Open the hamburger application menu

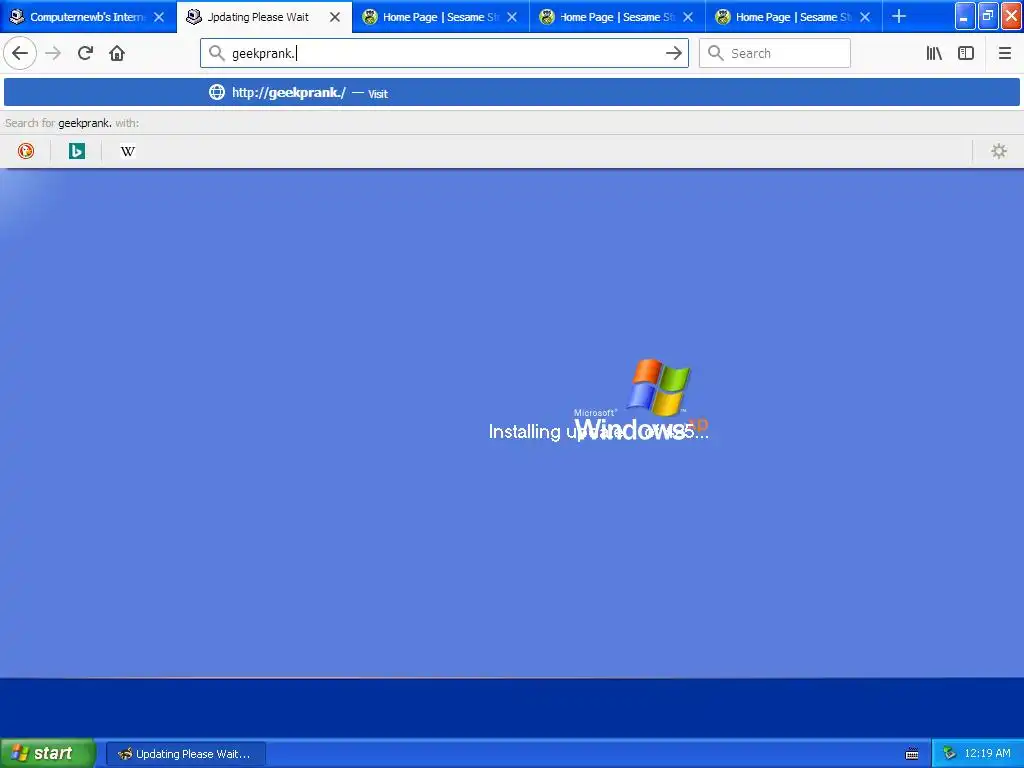tap(1005, 53)
